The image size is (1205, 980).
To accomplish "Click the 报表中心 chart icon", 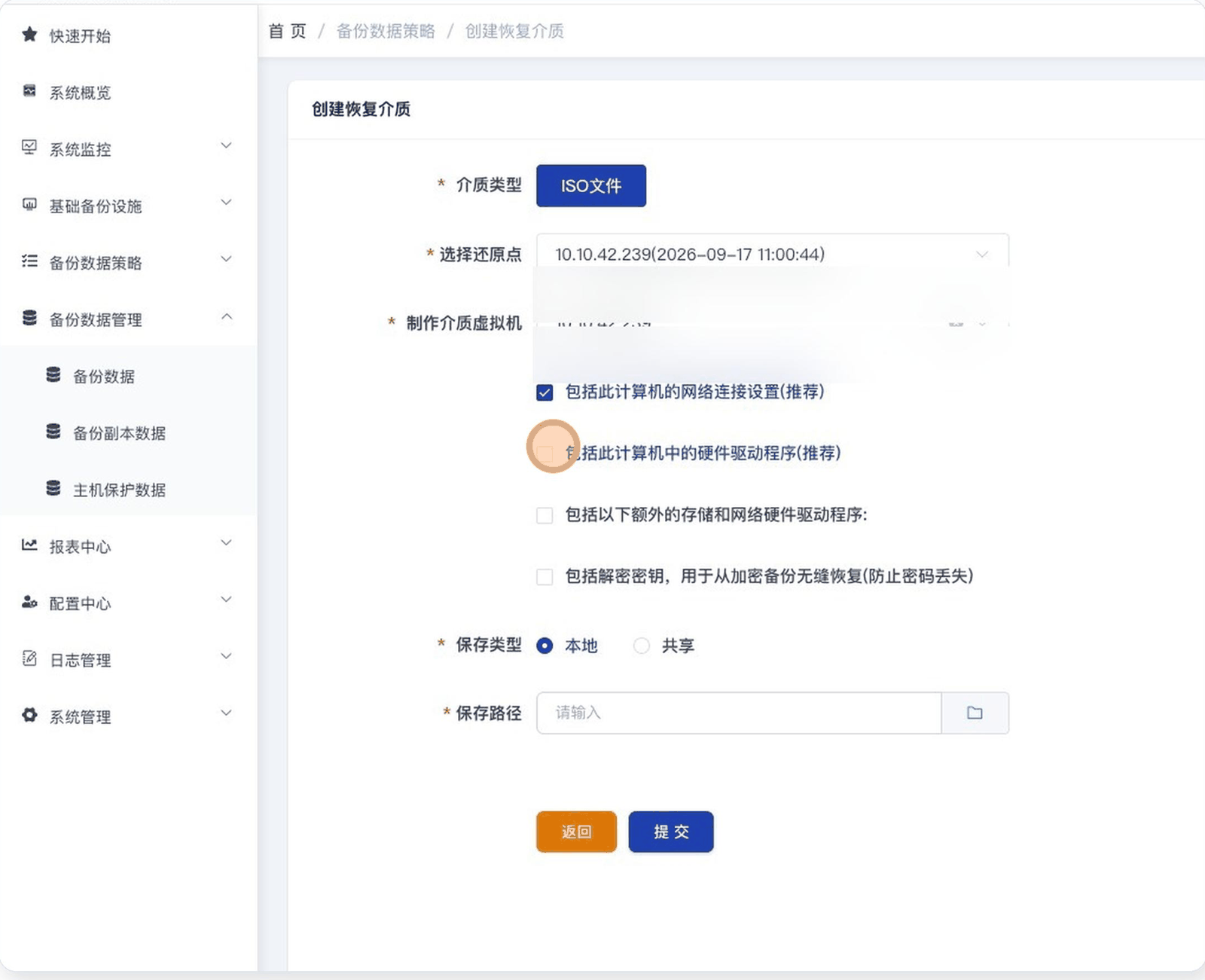I will pyautogui.click(x=29, y=545).
